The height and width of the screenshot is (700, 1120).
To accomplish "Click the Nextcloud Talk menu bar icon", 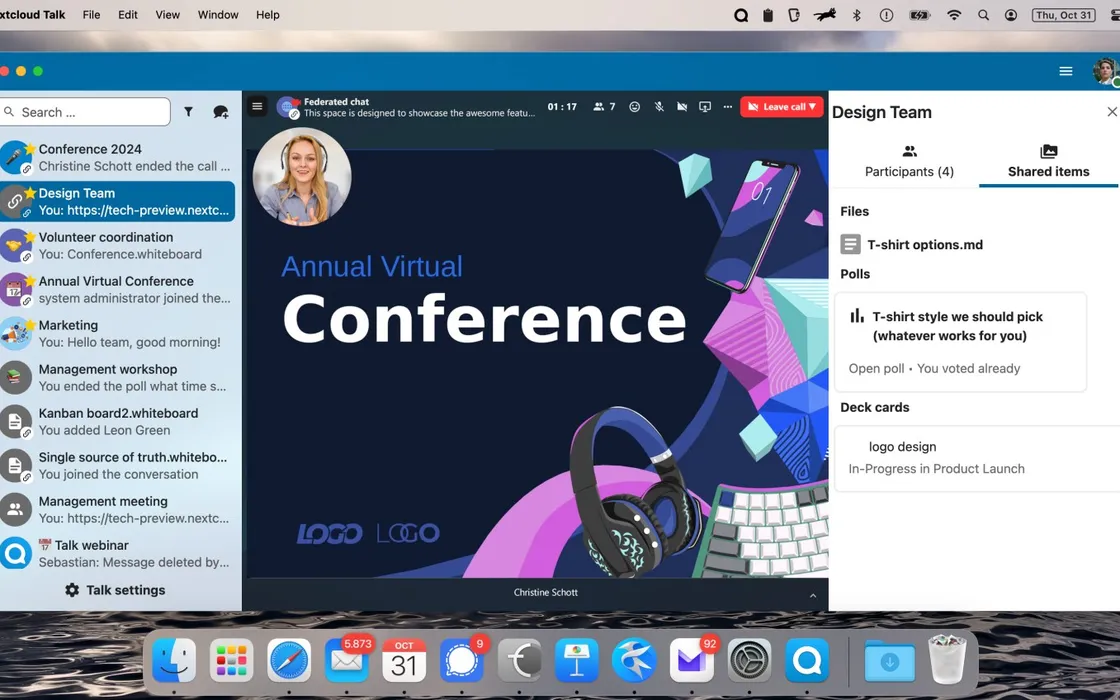I will point(741,15).
